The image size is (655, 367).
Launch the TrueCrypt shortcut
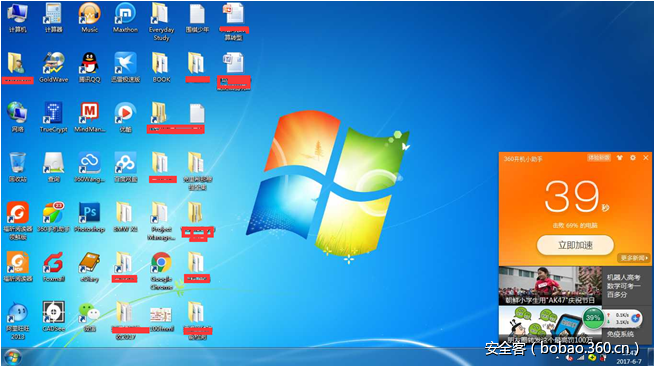coord(53,117)
